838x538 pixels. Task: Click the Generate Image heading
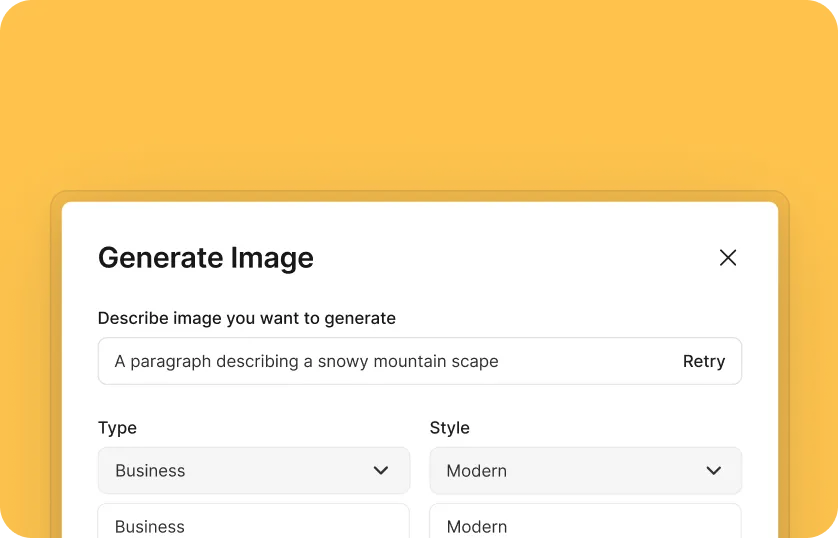click(x=205, y=258)
